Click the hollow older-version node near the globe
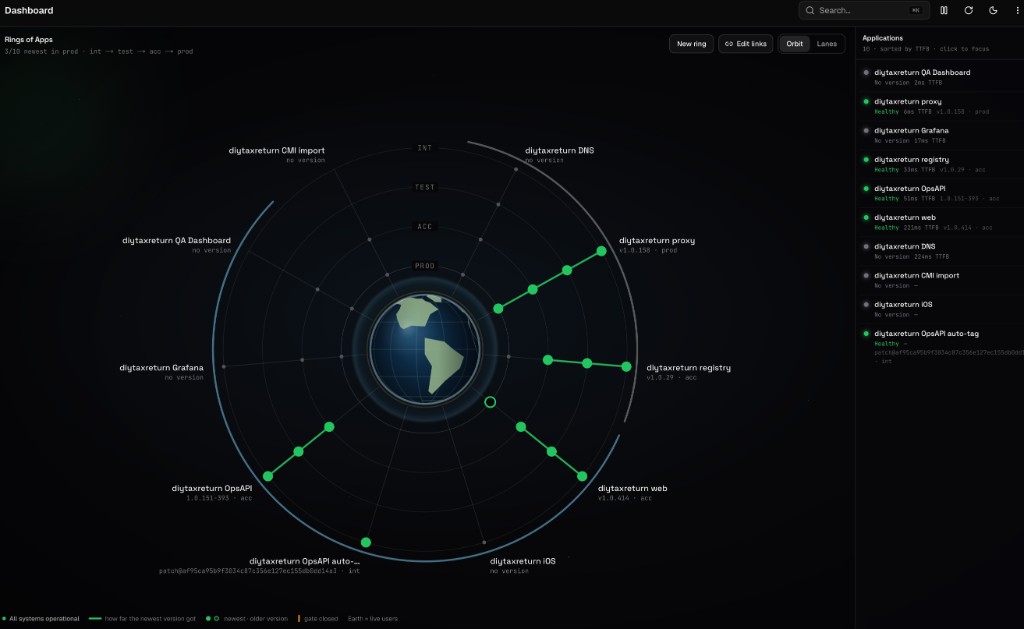The width and height of the screenshot is (1024, 629). [490, 402]
